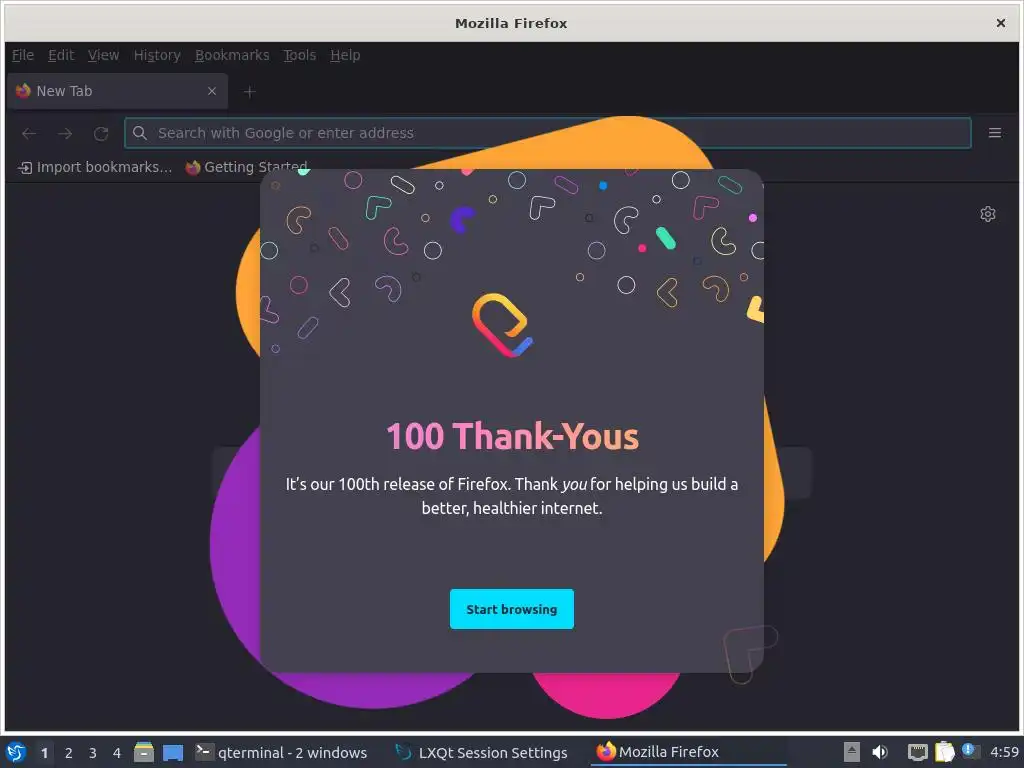Viewport: 1024px width, 768px height.
Task: Click the removable media eject tray icon
Action: tap(851, 752)
